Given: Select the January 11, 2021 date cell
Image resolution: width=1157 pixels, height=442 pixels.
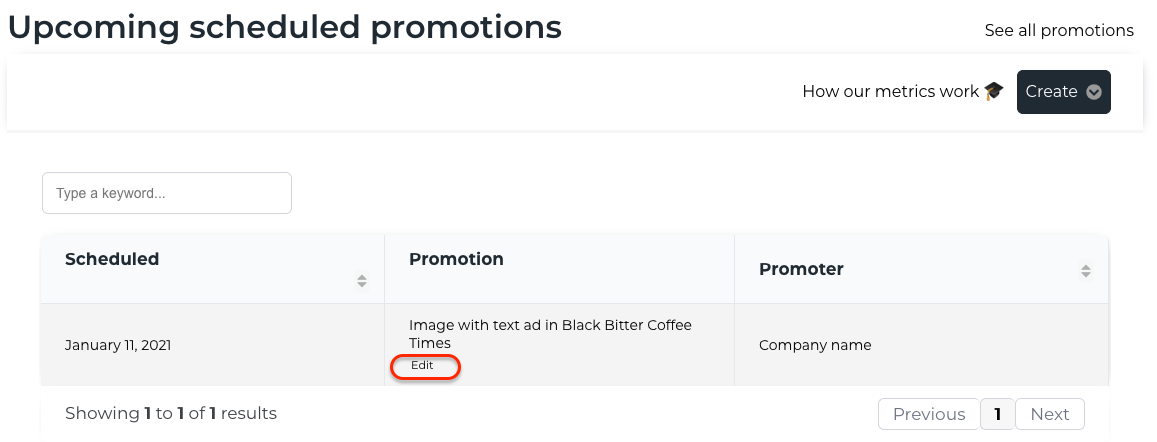Looking at the screenshot, I should point(118,345).
